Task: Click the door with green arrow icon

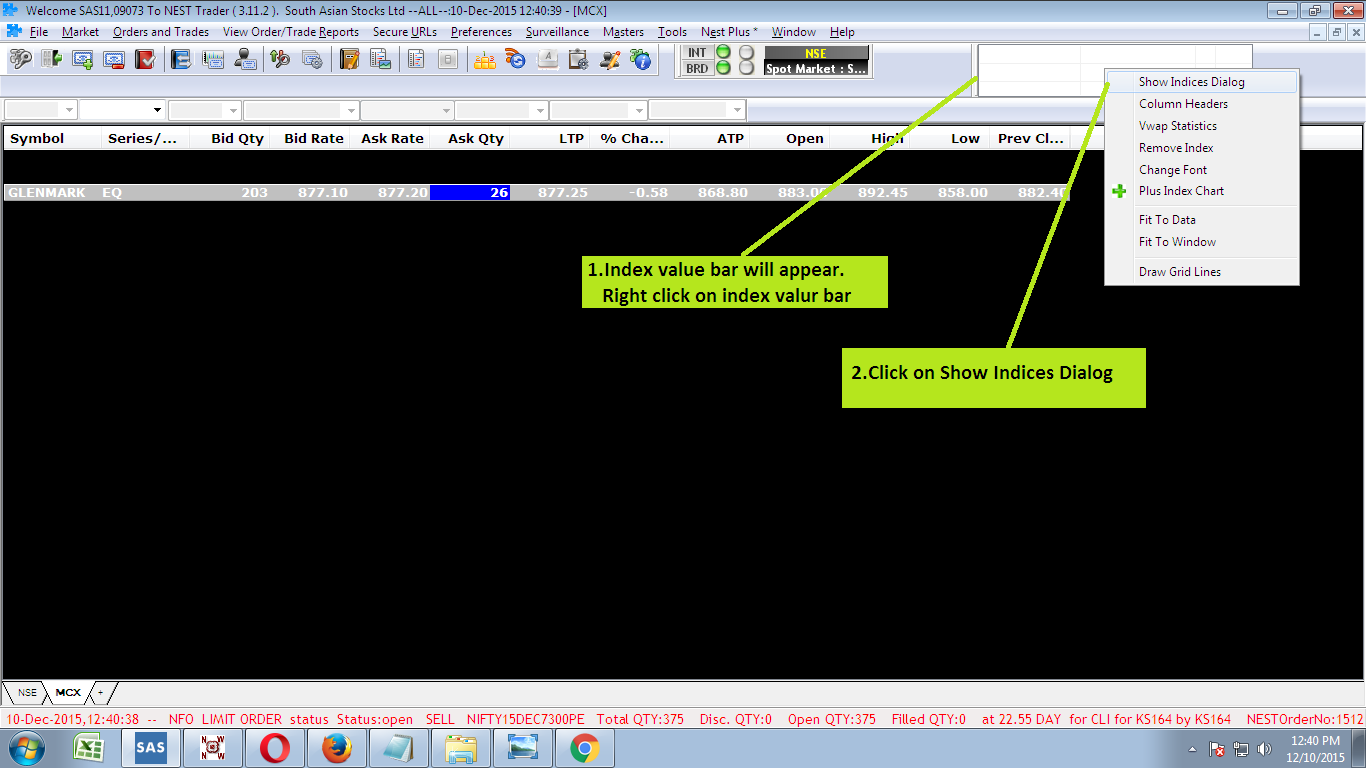Action: 51,60
